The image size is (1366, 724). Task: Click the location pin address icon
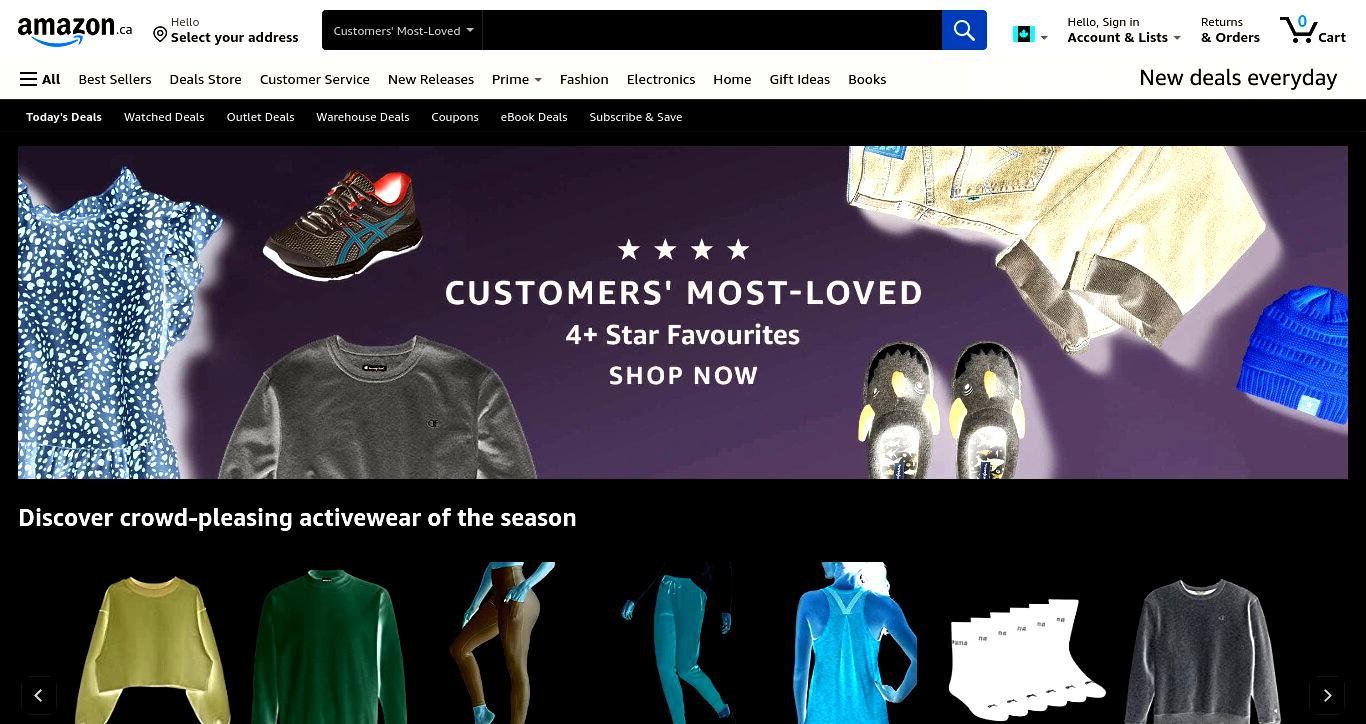click(x=160, y=35)
